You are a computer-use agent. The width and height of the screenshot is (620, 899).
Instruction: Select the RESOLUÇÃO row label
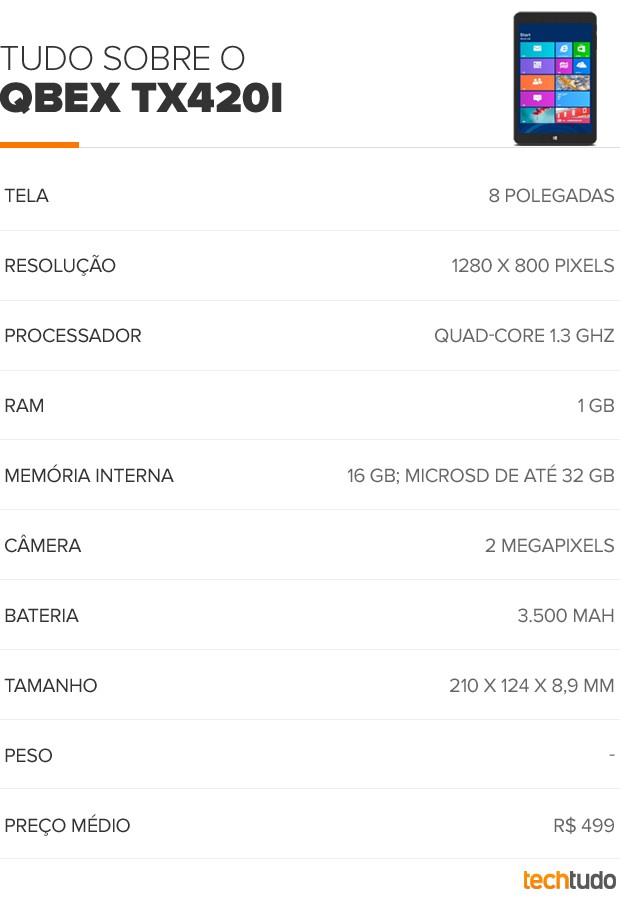pyautogui.click(x=60, y=266)
